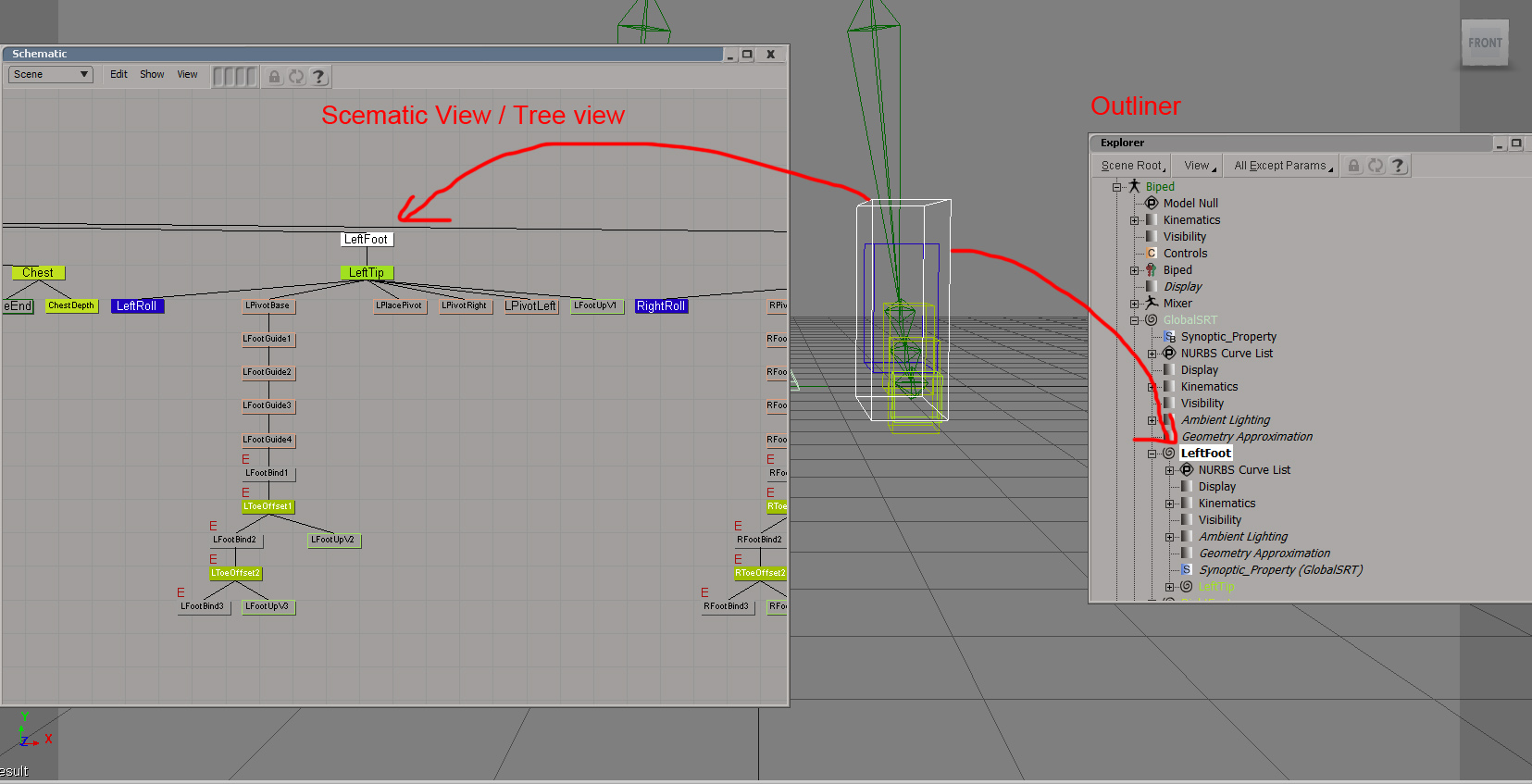The image size is (1532, 784).
Task: Expand the LeftTip node in Explorer
Action: (1170, 588)
